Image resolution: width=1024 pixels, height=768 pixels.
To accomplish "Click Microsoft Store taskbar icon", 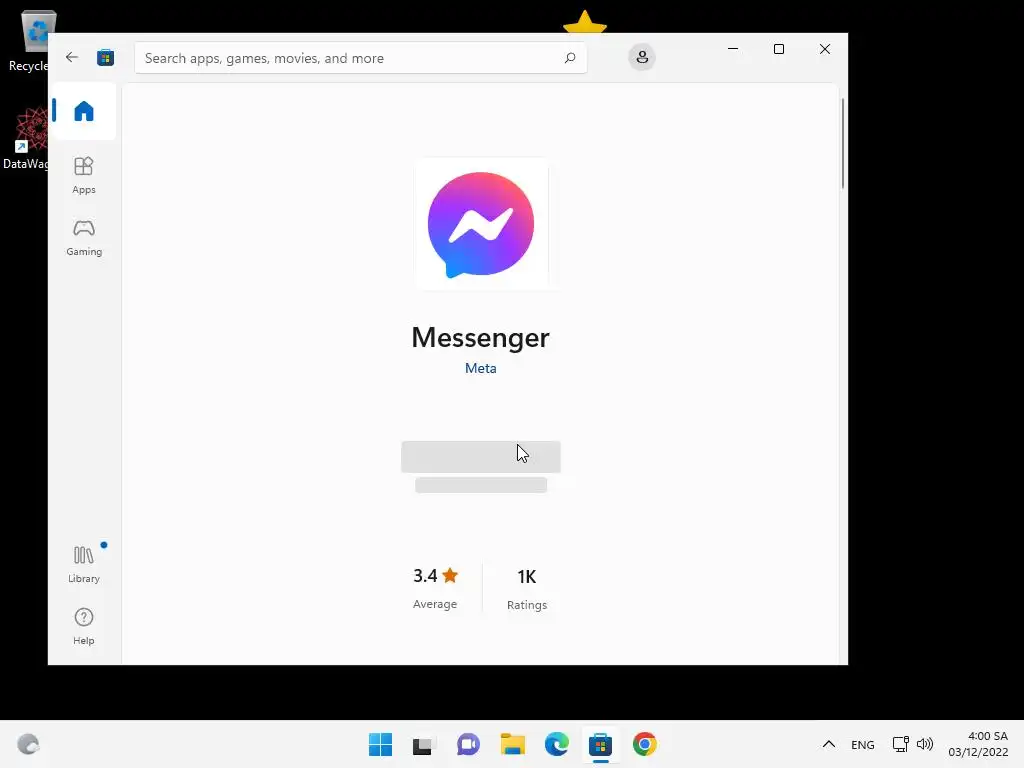I will [x=600, y=744].
